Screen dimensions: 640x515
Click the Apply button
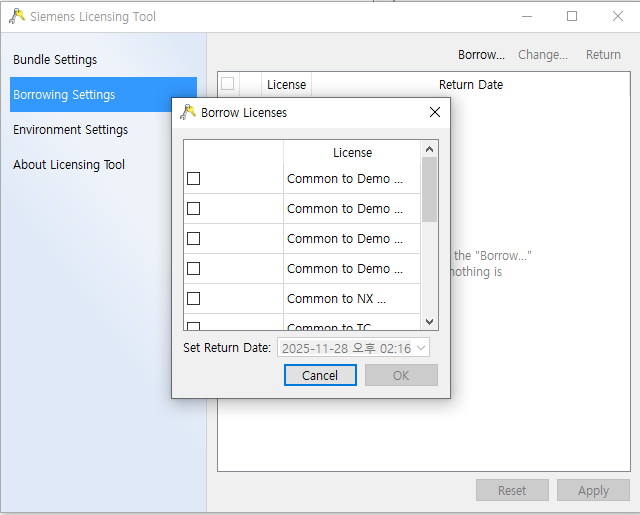[x=593, y=490]
